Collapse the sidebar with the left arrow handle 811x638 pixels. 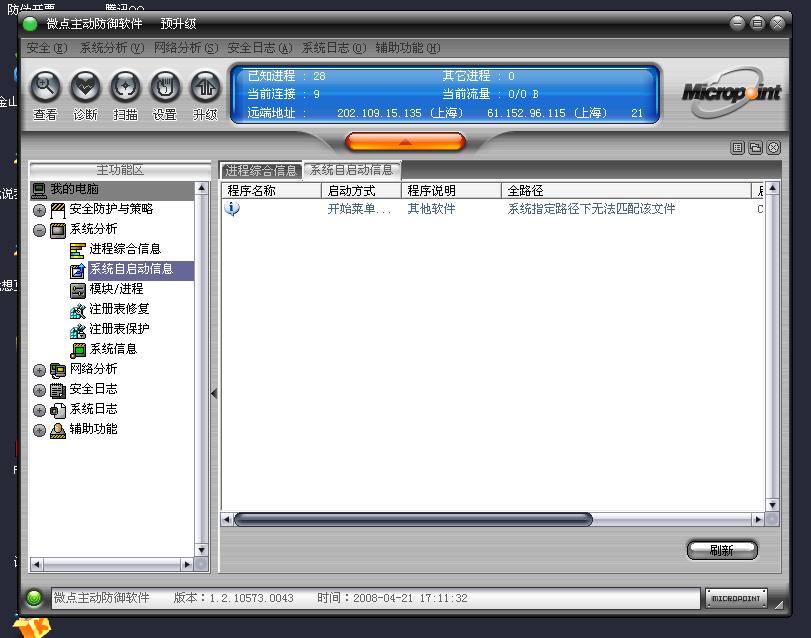pyautogui.click(x=214, y=393)
